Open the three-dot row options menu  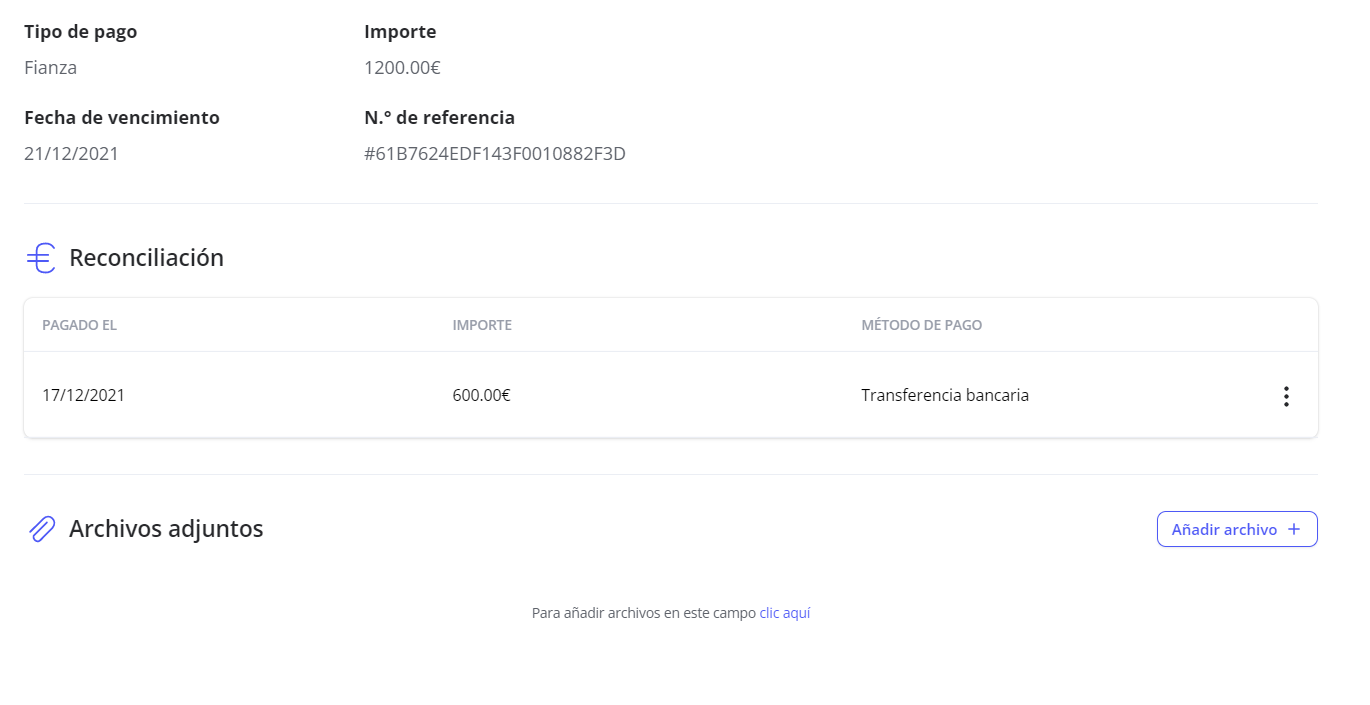[x=1286, y=396]
